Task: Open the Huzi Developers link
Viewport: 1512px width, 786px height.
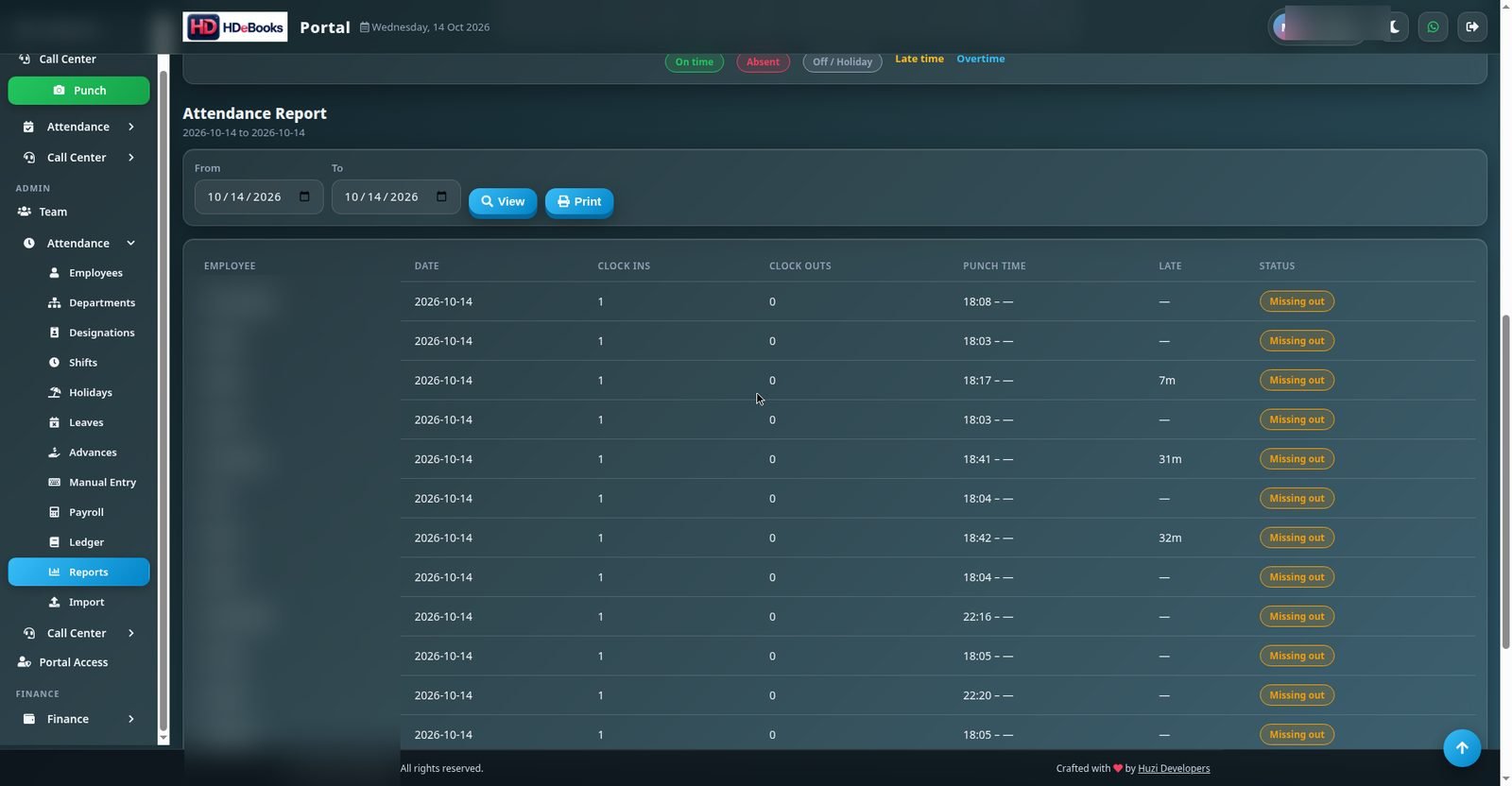Action: [1174, 768]
